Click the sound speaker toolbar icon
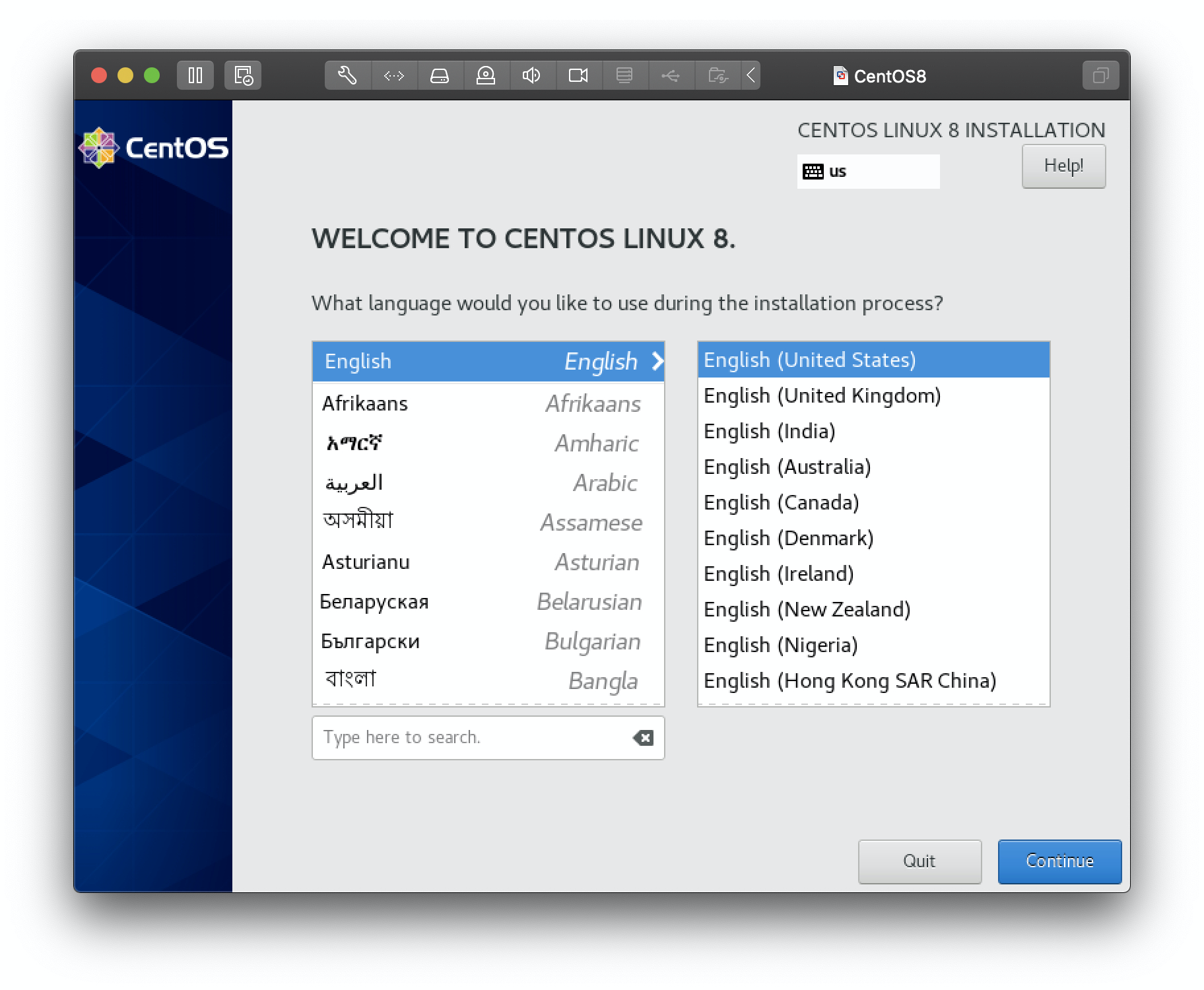The image size is (1204, 990). coord(532,75)
